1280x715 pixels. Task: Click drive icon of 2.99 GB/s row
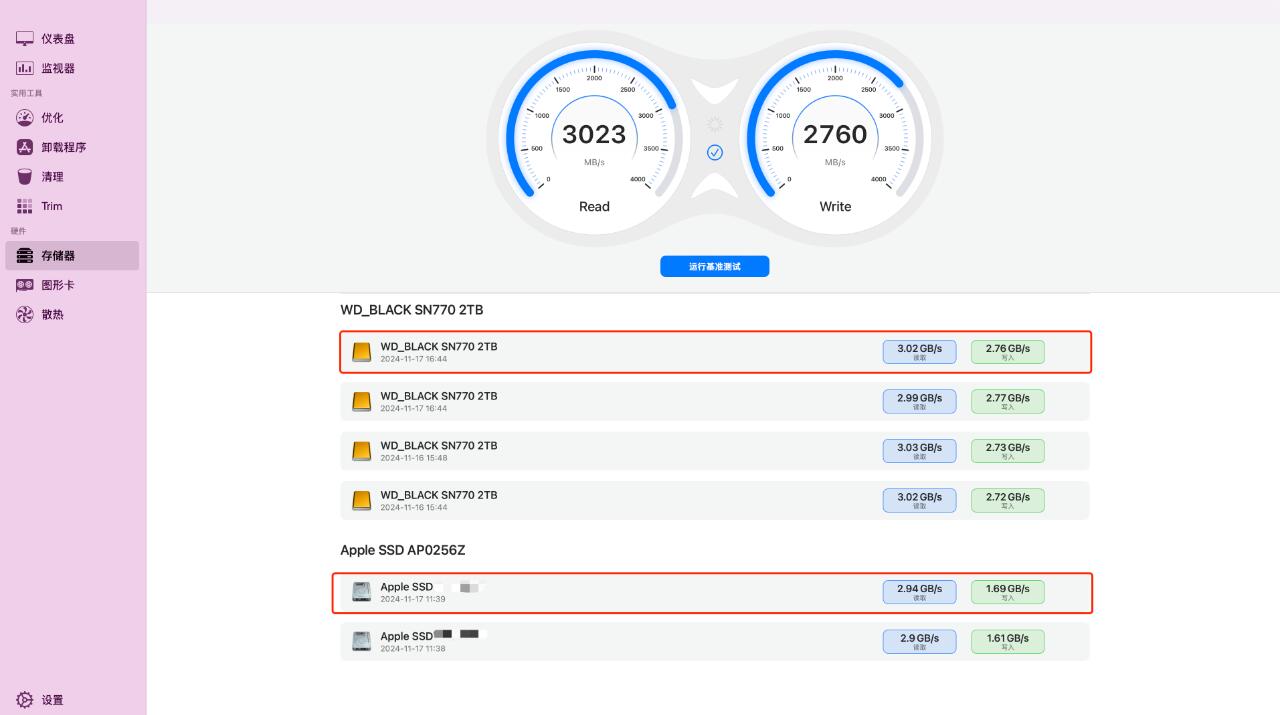coord(362,401)
